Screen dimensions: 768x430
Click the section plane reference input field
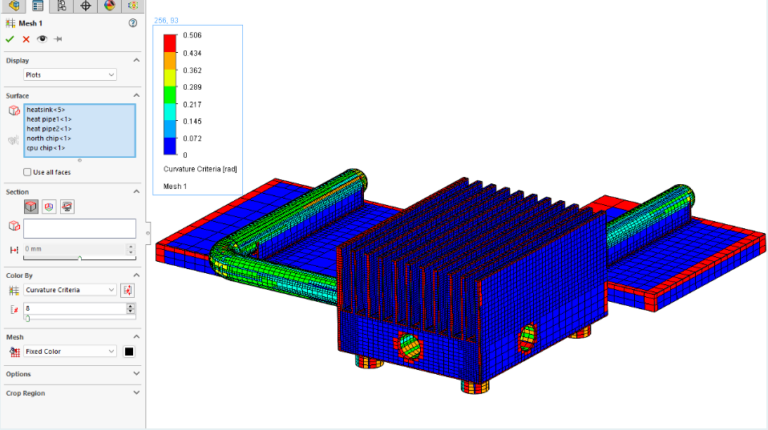pyautogui.click(x=80, y=229)
